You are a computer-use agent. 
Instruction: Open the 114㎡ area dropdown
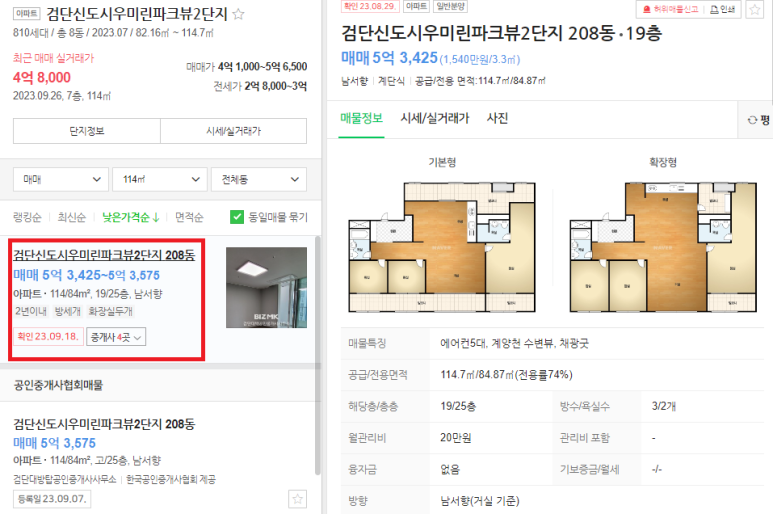159,179
